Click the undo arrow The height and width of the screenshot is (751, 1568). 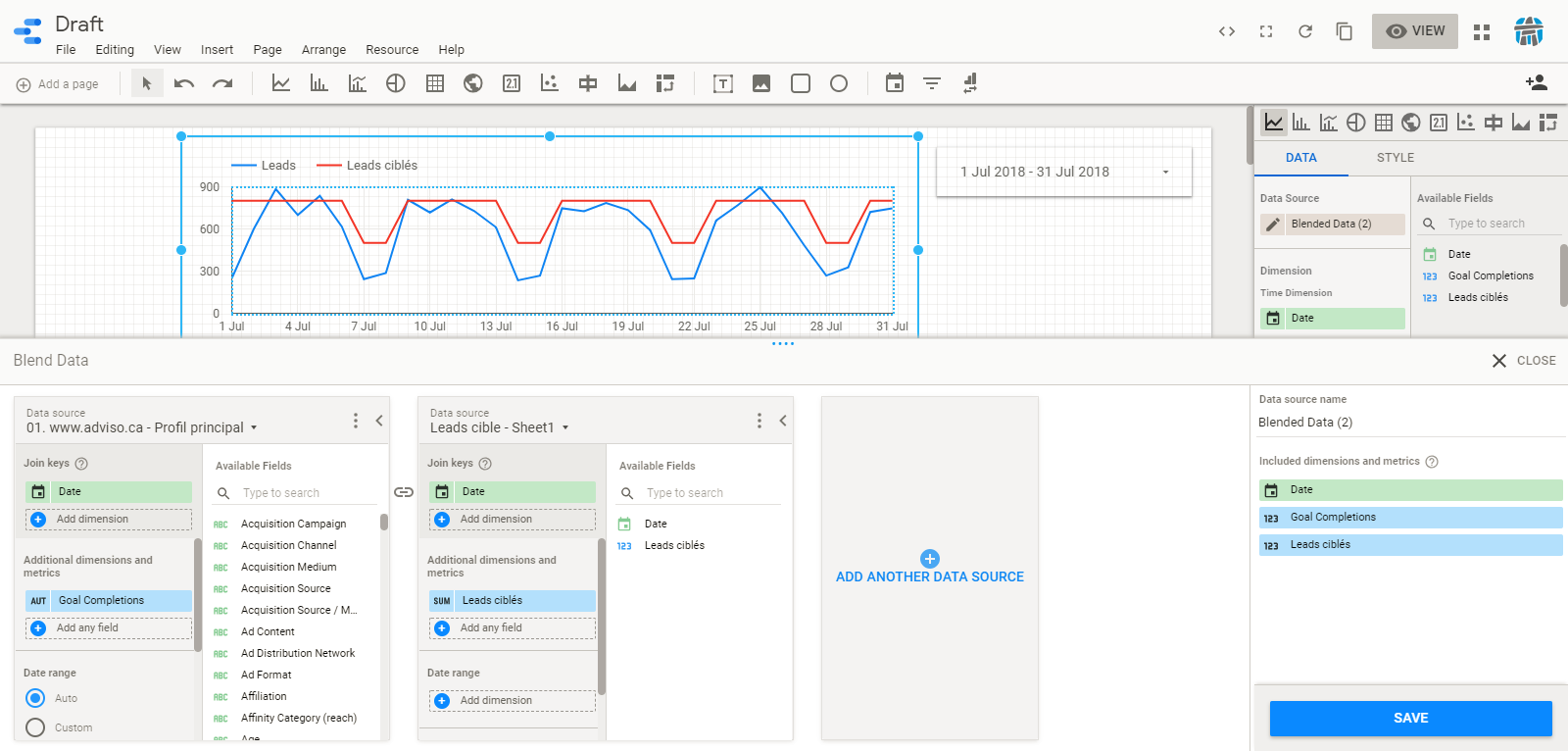[184, 83]
